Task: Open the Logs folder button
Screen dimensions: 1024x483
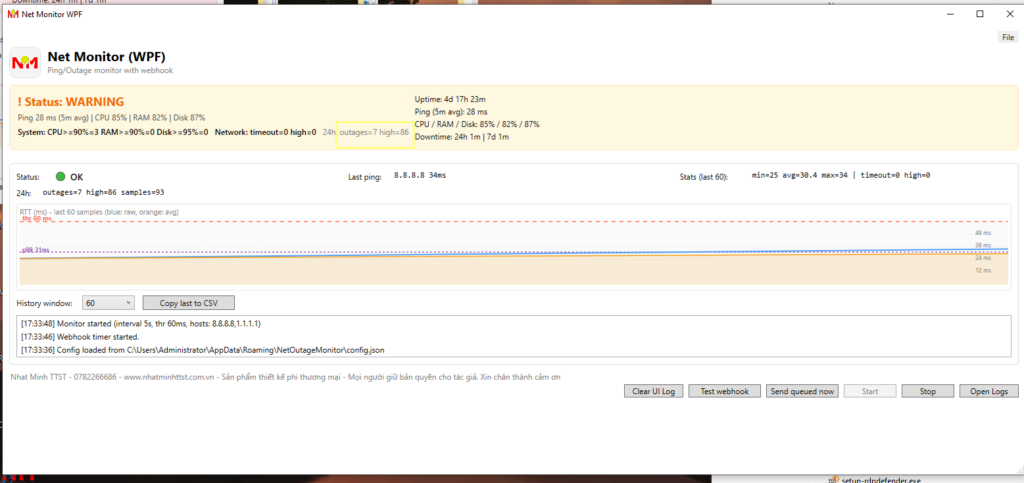Action: click(x=987, y=391)
